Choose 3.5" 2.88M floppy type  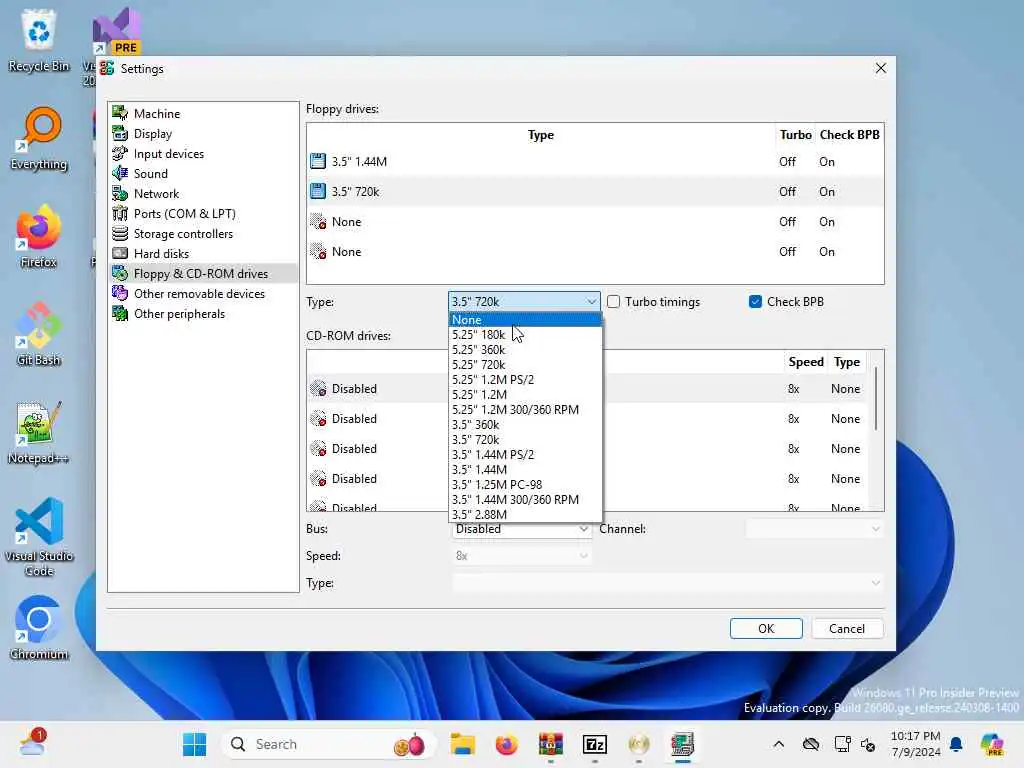pos(525,515)
